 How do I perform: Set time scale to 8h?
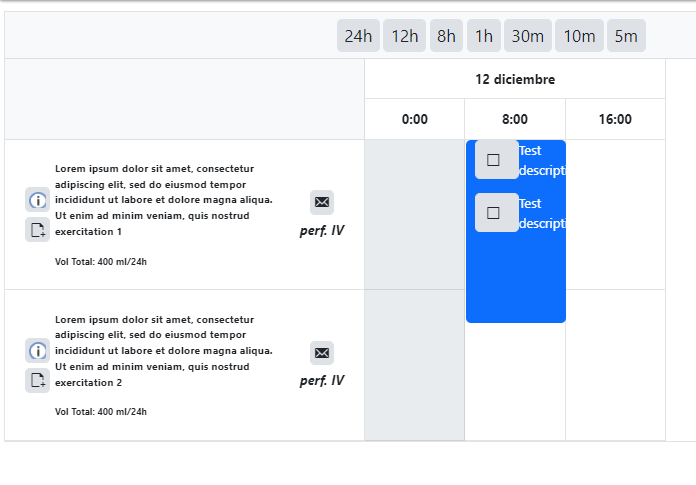tap(446, 36)
